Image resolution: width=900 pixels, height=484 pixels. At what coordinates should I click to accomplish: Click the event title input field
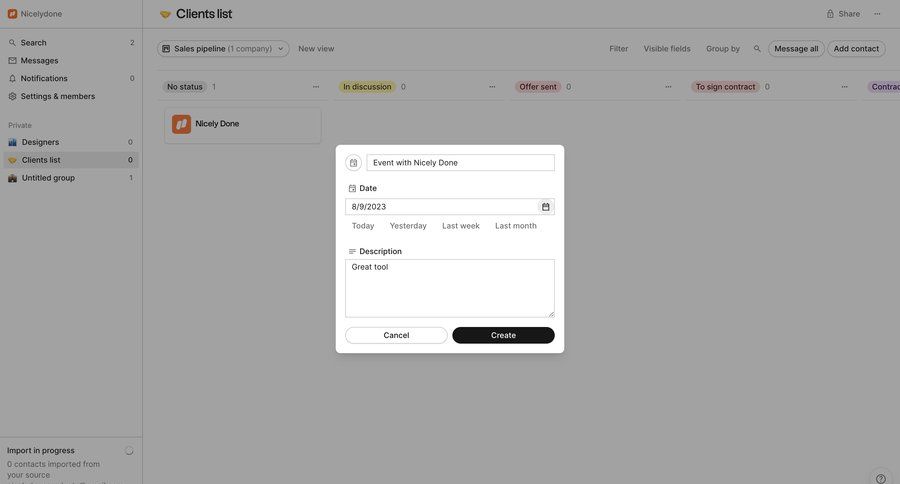(460, 163)
